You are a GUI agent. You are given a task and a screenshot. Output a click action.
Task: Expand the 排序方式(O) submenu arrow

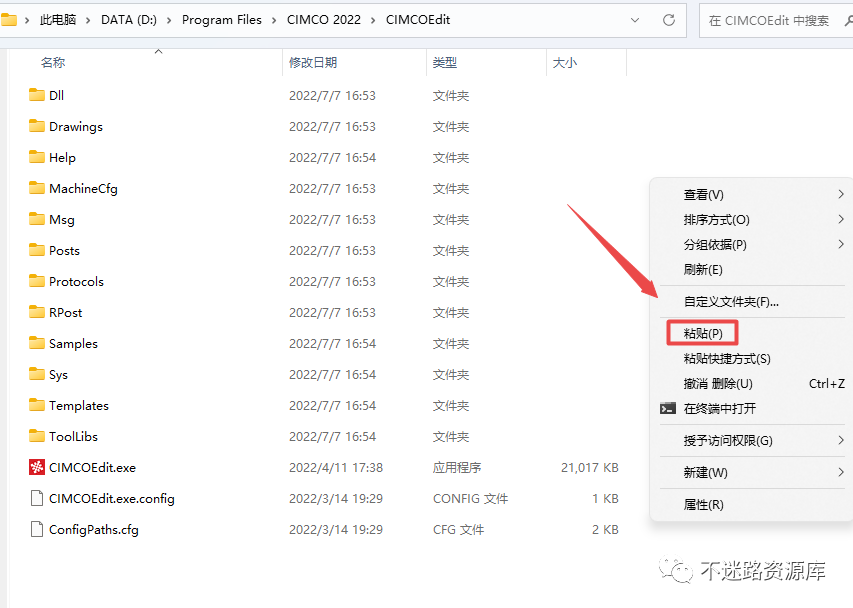coord(841,219)
